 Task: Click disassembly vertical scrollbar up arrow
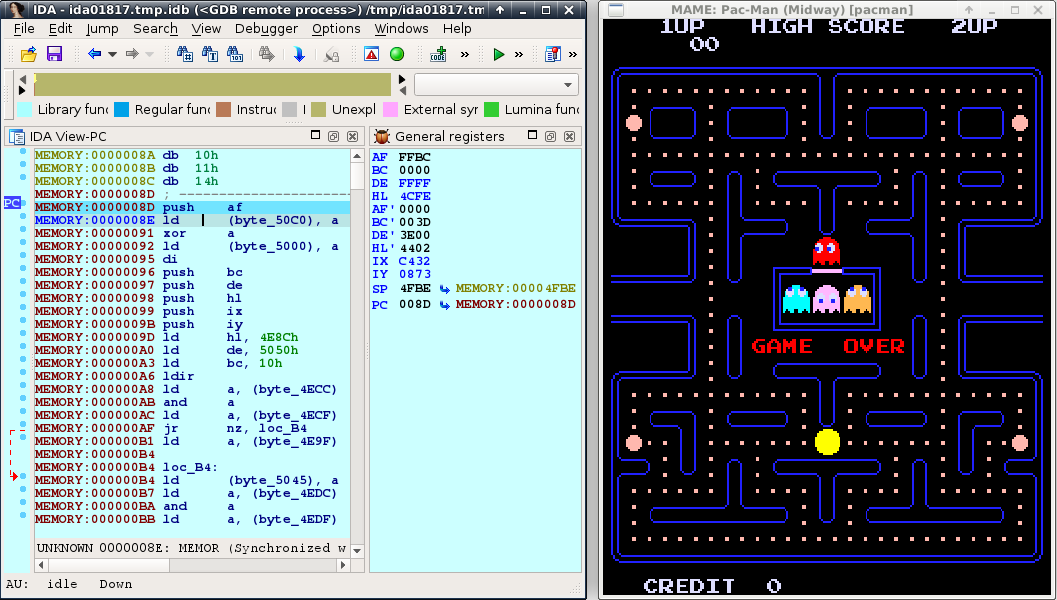(357, 156)
